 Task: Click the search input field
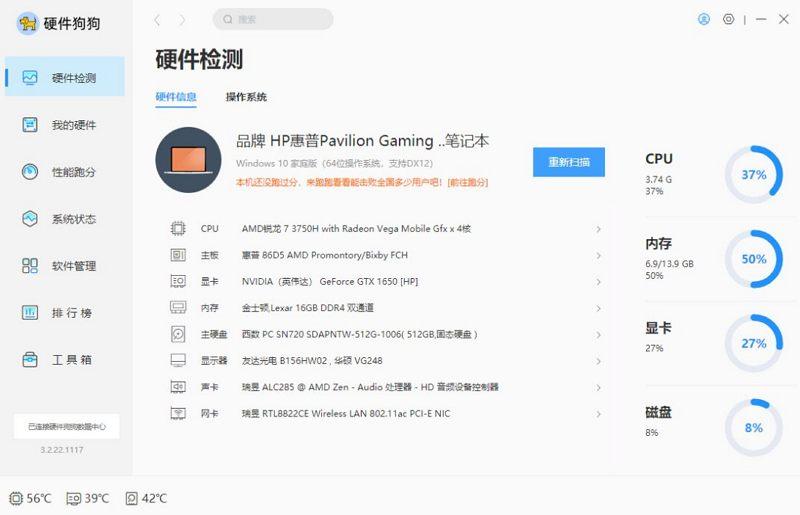click(x=273, y=19)
